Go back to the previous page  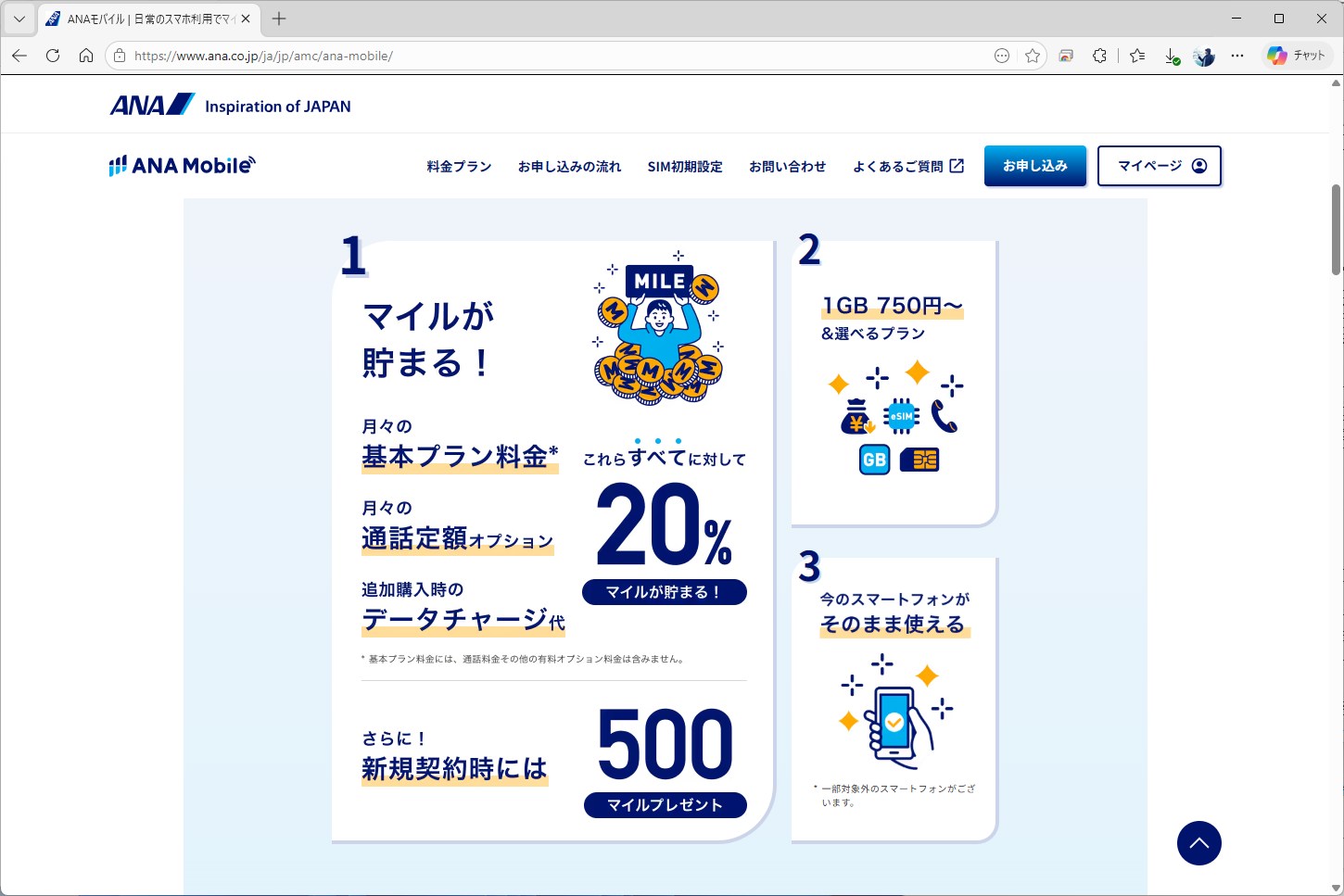click(19, 56)
